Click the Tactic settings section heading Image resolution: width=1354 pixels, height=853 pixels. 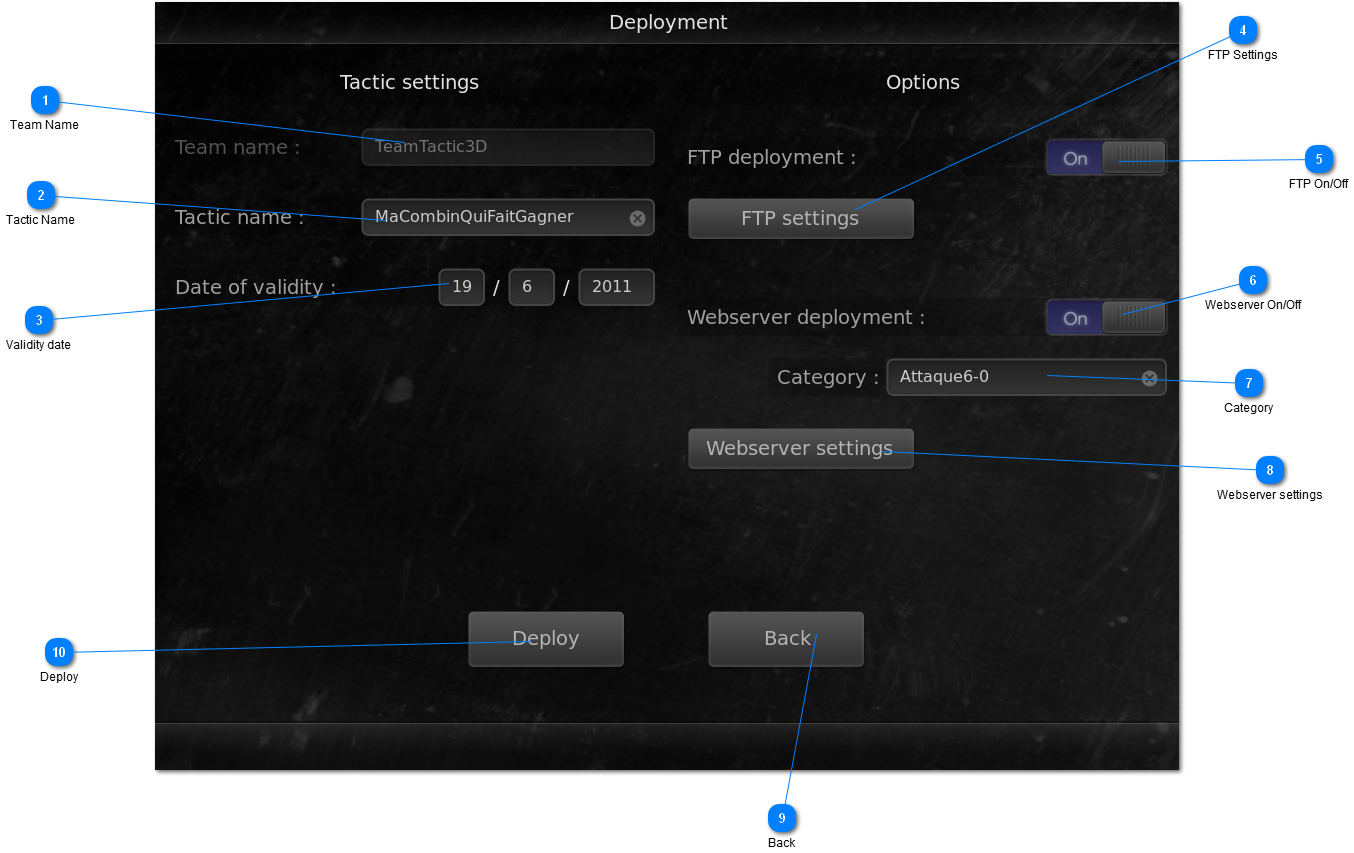[409, 82]
